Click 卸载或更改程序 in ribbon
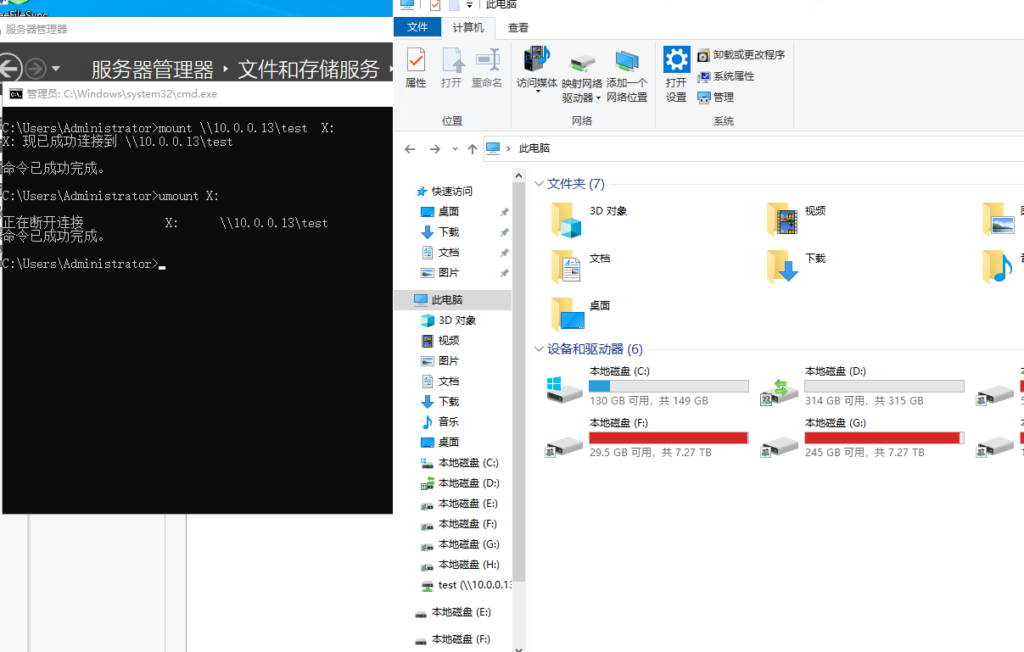The height and width of the screenshot is (652, 1024). 741,55
